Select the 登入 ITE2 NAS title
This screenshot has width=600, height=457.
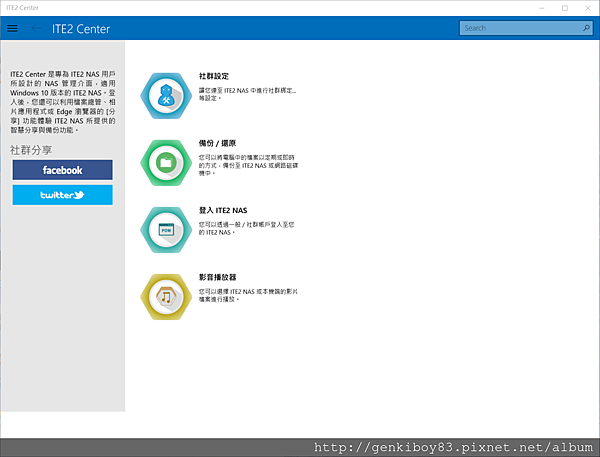tap(223, 210)
